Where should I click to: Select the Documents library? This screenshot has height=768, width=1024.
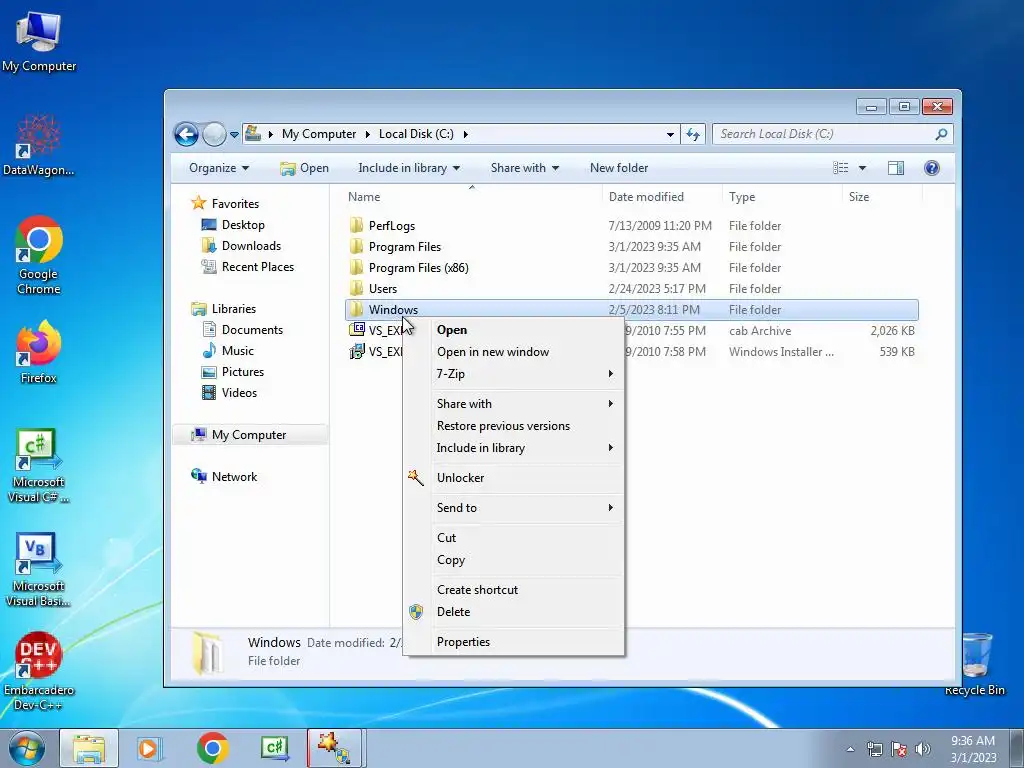click(x=252, y=330)
